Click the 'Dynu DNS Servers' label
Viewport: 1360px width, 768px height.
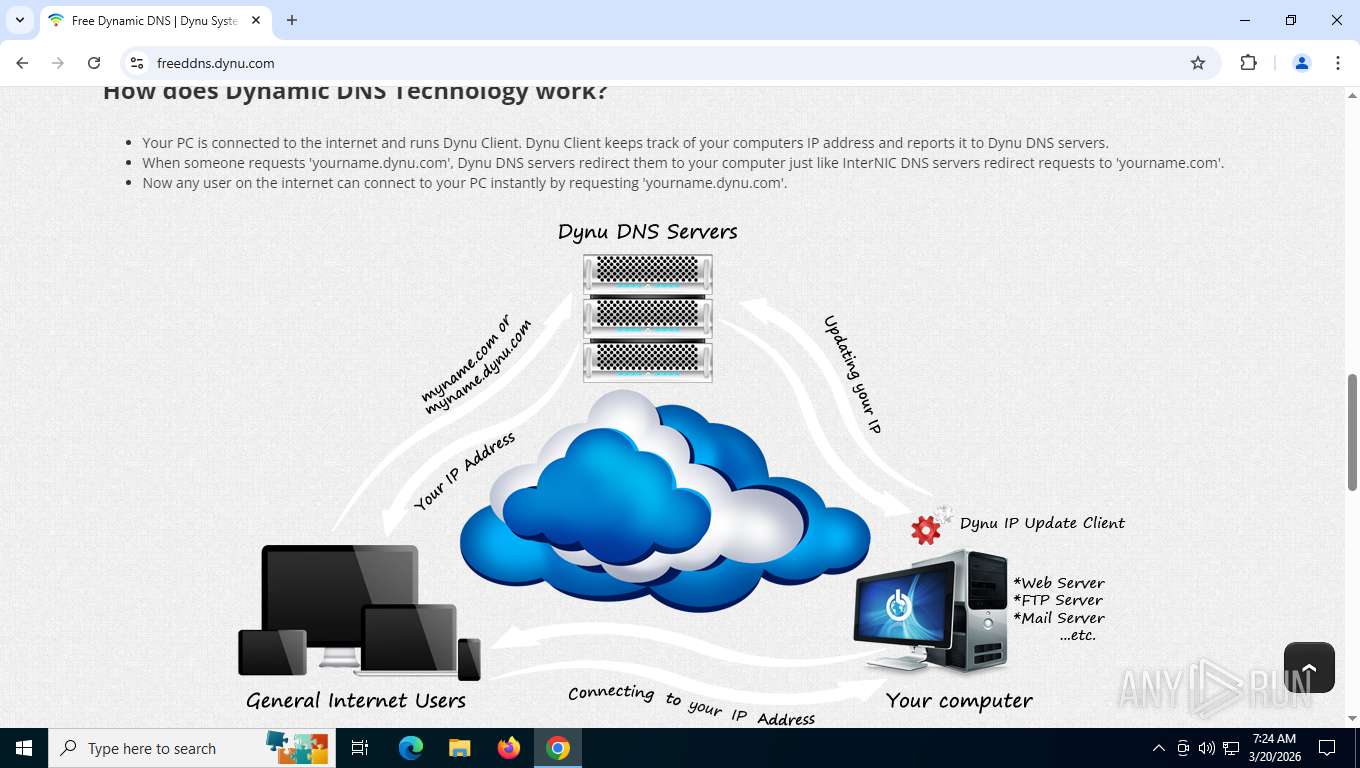point(648,232)
